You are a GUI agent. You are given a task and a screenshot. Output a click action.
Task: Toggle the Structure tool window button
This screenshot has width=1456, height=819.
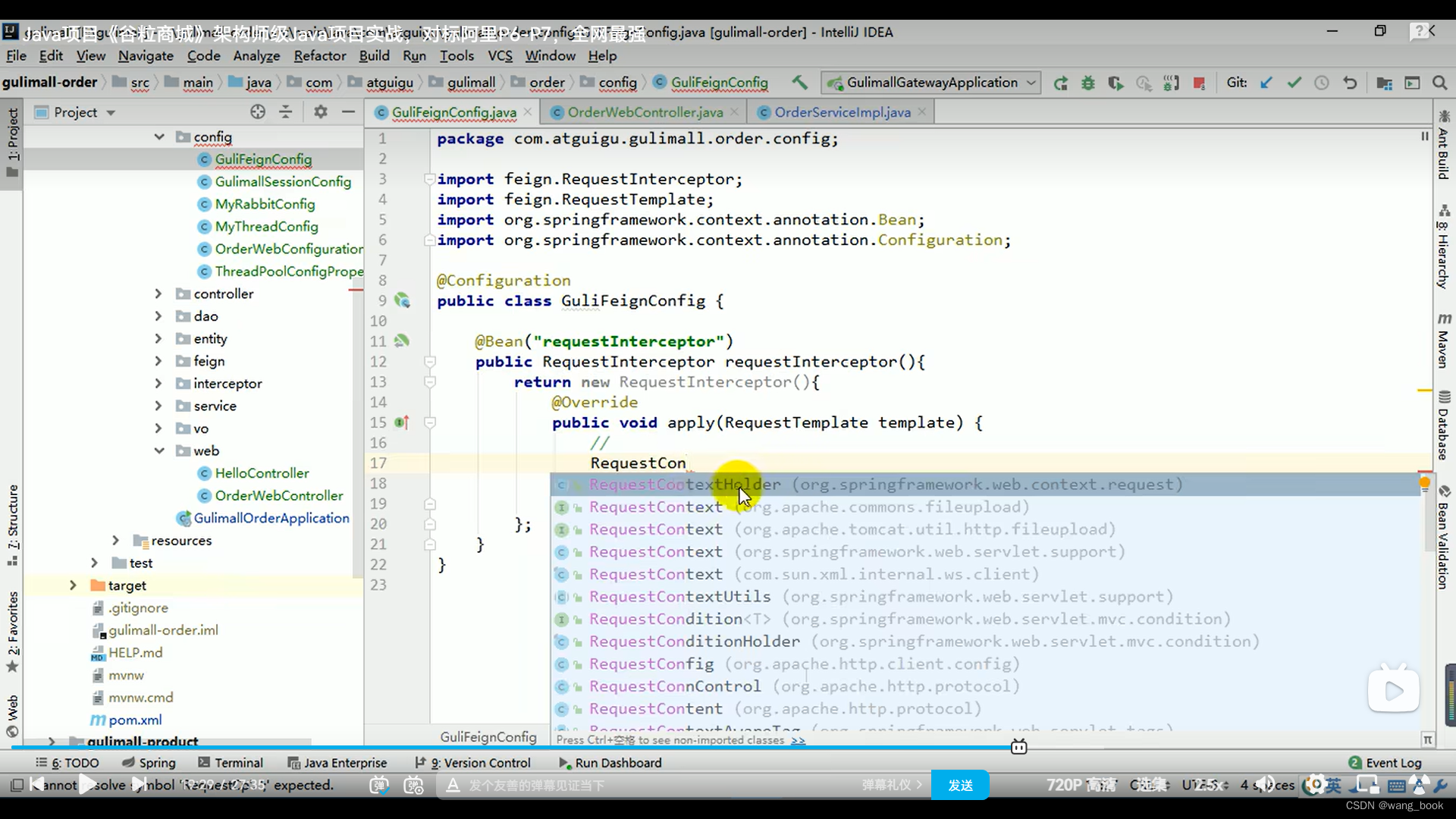(x=12, y=525)
